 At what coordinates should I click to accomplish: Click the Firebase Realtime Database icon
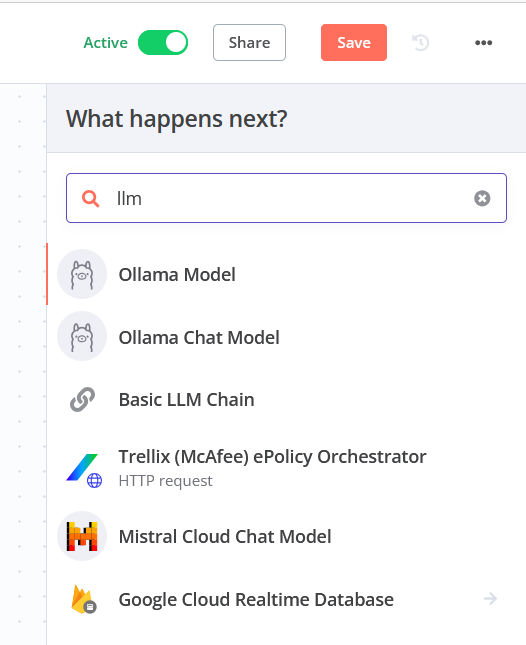click(83, 599)
